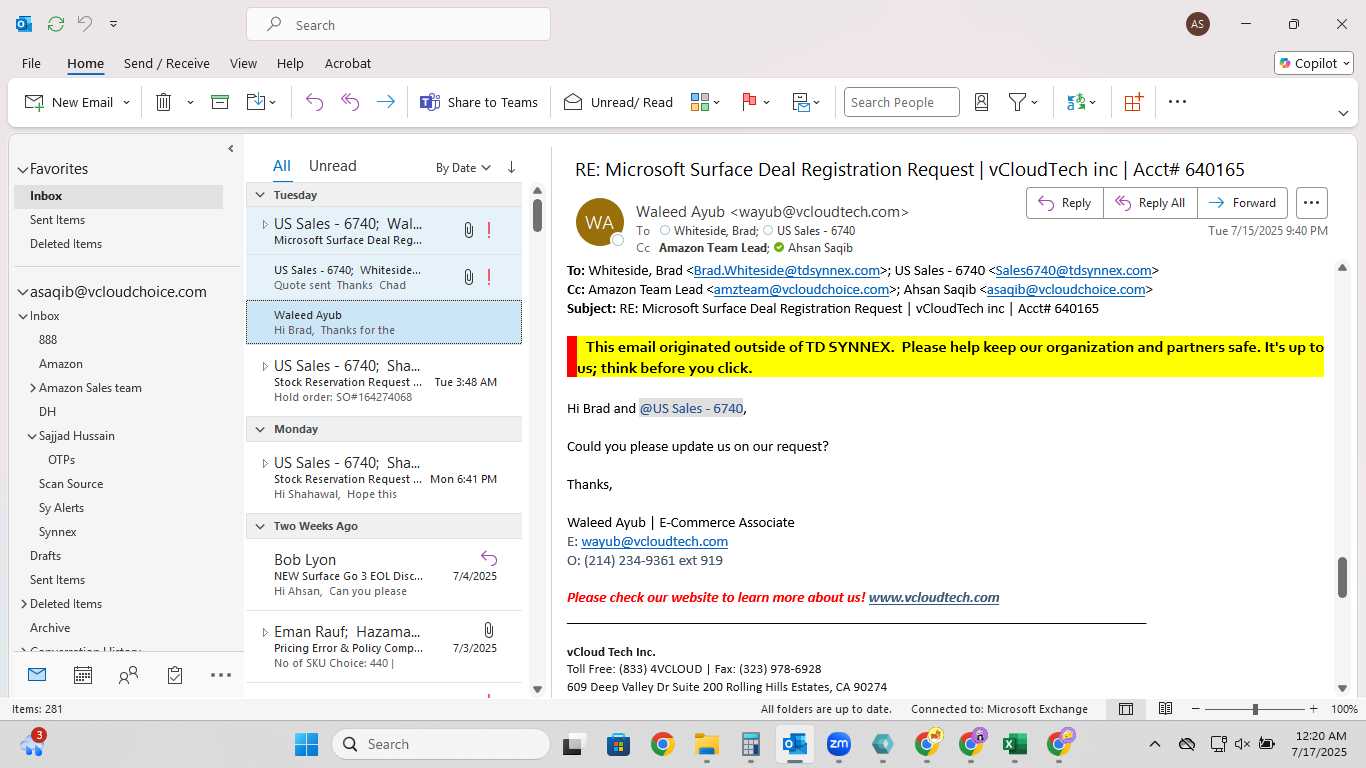Collapse the folder pane arrow
Image resolution: width=1366 pixels, height=768 pixels.
coord(231,149)
